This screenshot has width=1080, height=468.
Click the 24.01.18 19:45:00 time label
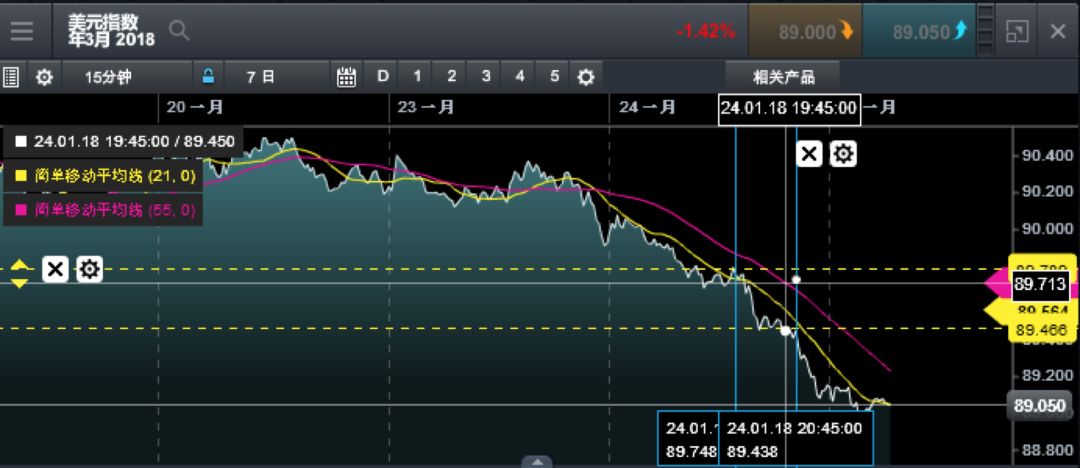[789, 108]
